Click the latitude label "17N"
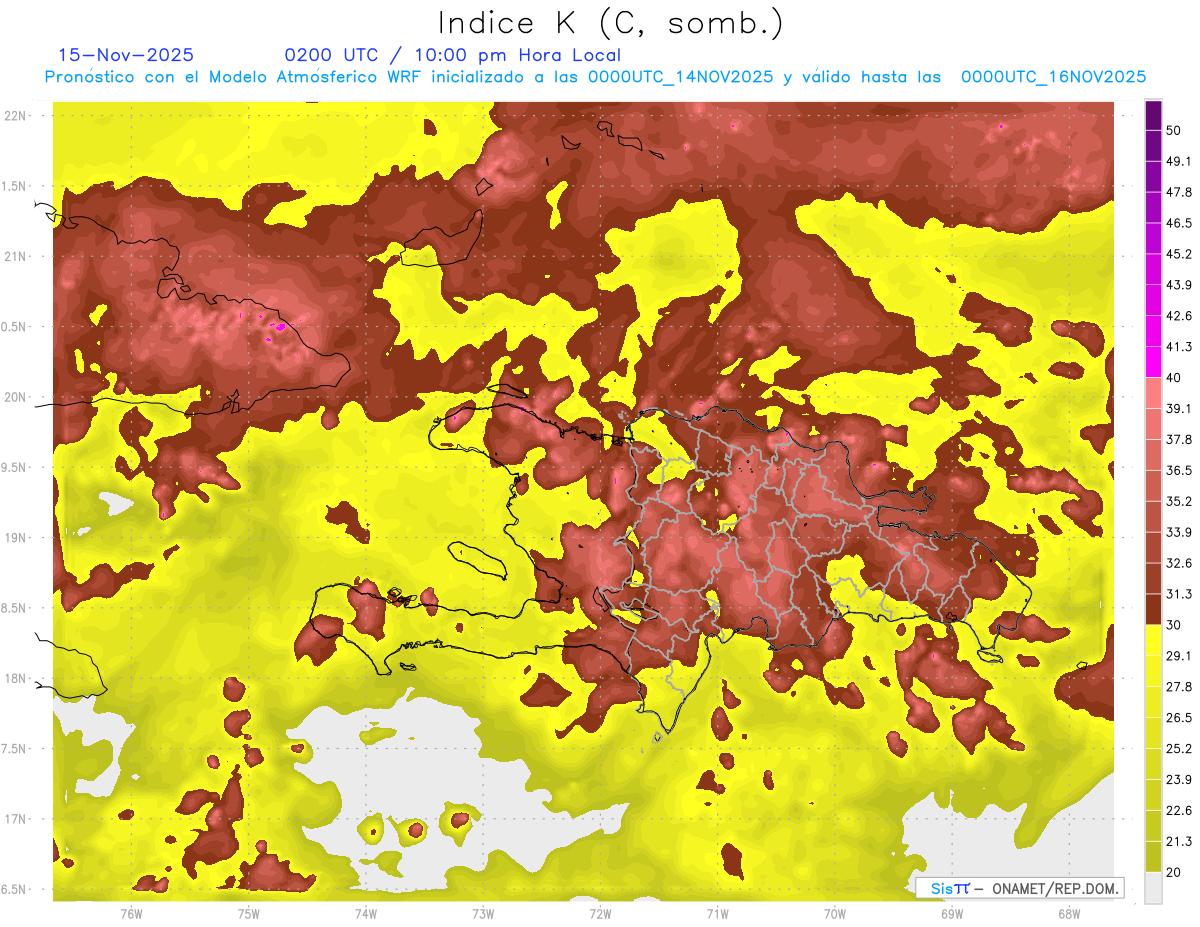 16,819
